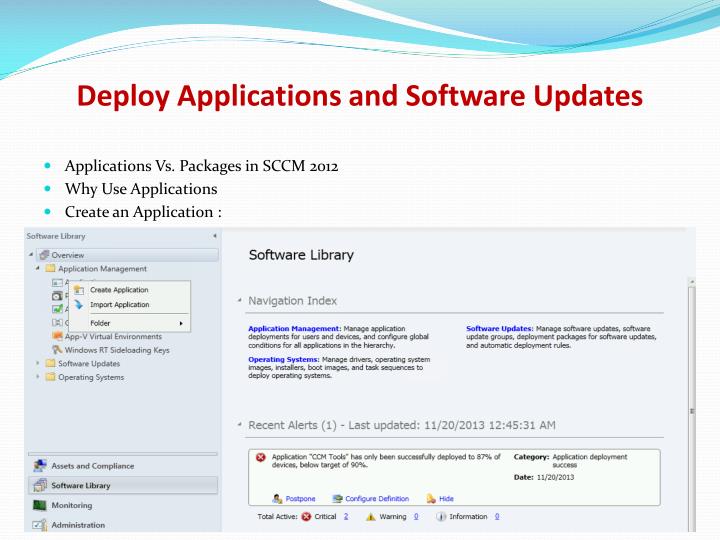Expand the Operating Systems folder
Image resolution: width=720 pixels, height=540 pixels.
(x=38, y=377)
